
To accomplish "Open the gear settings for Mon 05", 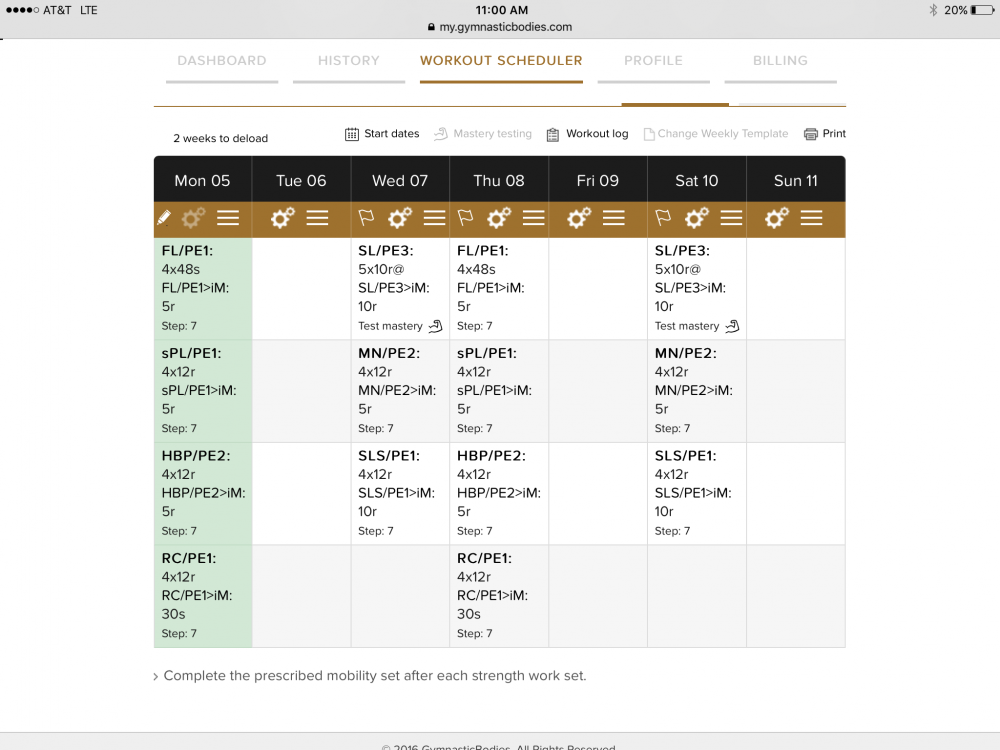I will [193, 218].
